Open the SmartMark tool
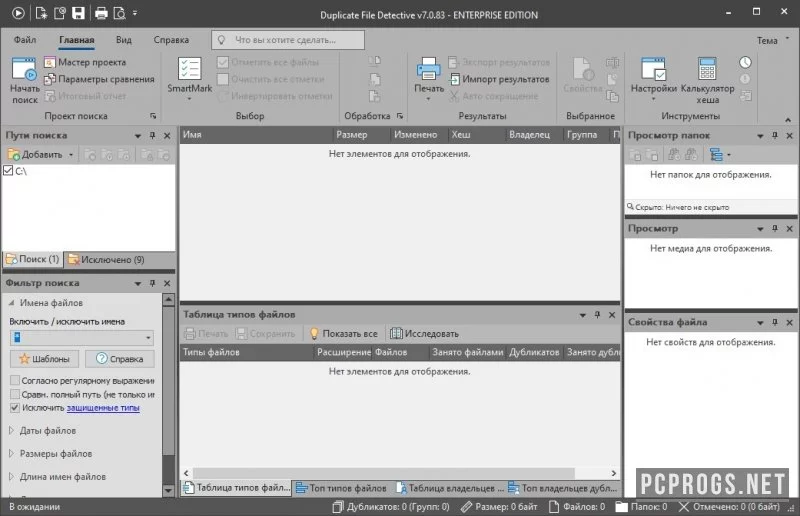800x516 pixels. 189,78
